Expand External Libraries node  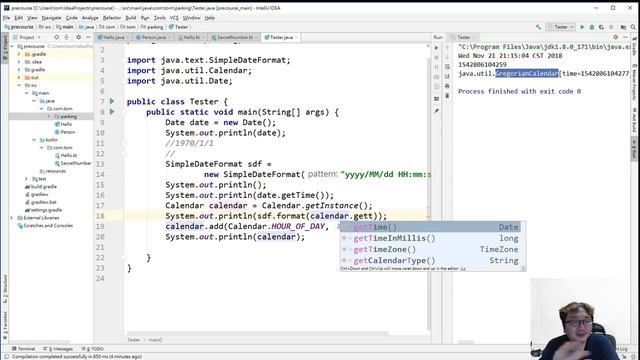(11, 218)
